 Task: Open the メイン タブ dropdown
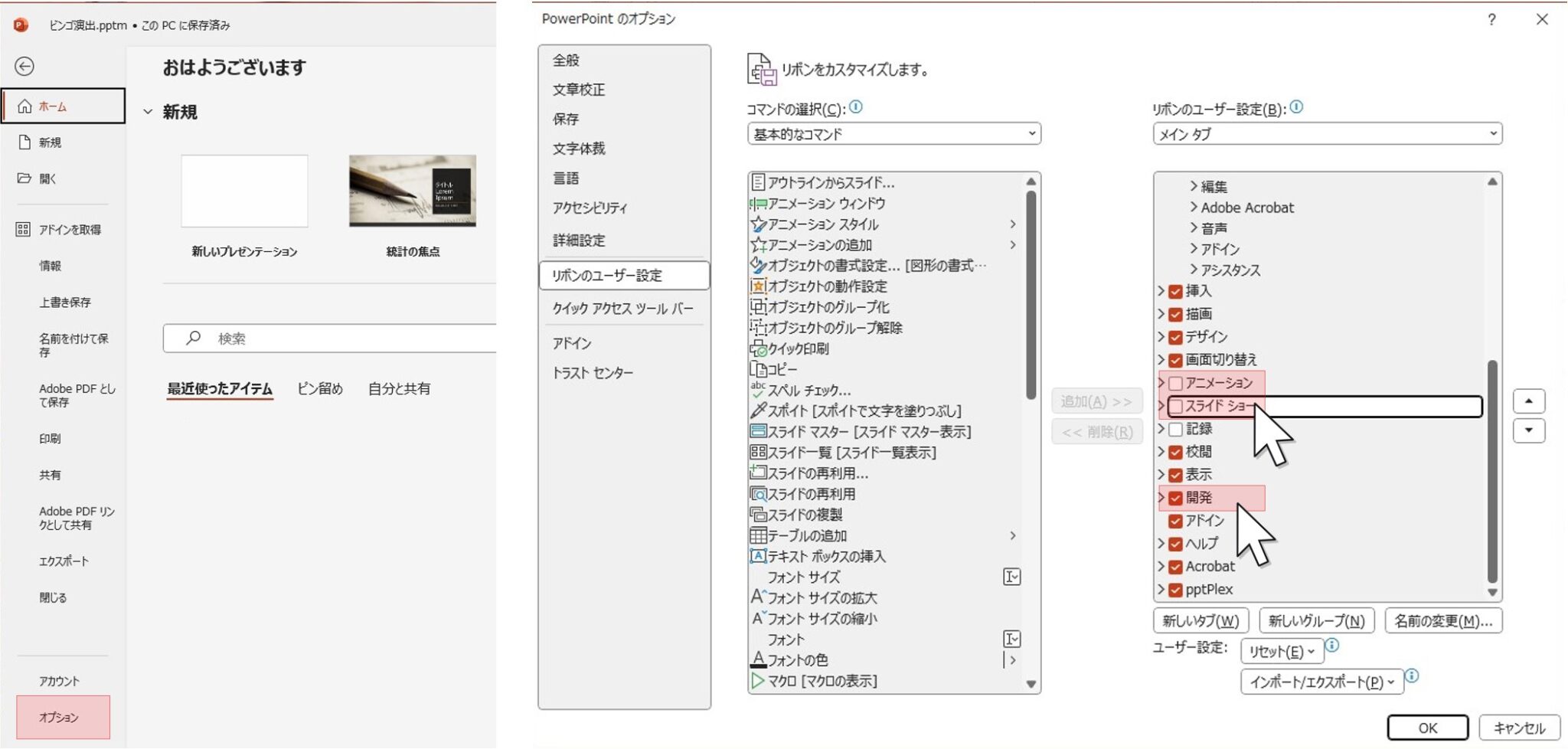tap(1327, 134)
